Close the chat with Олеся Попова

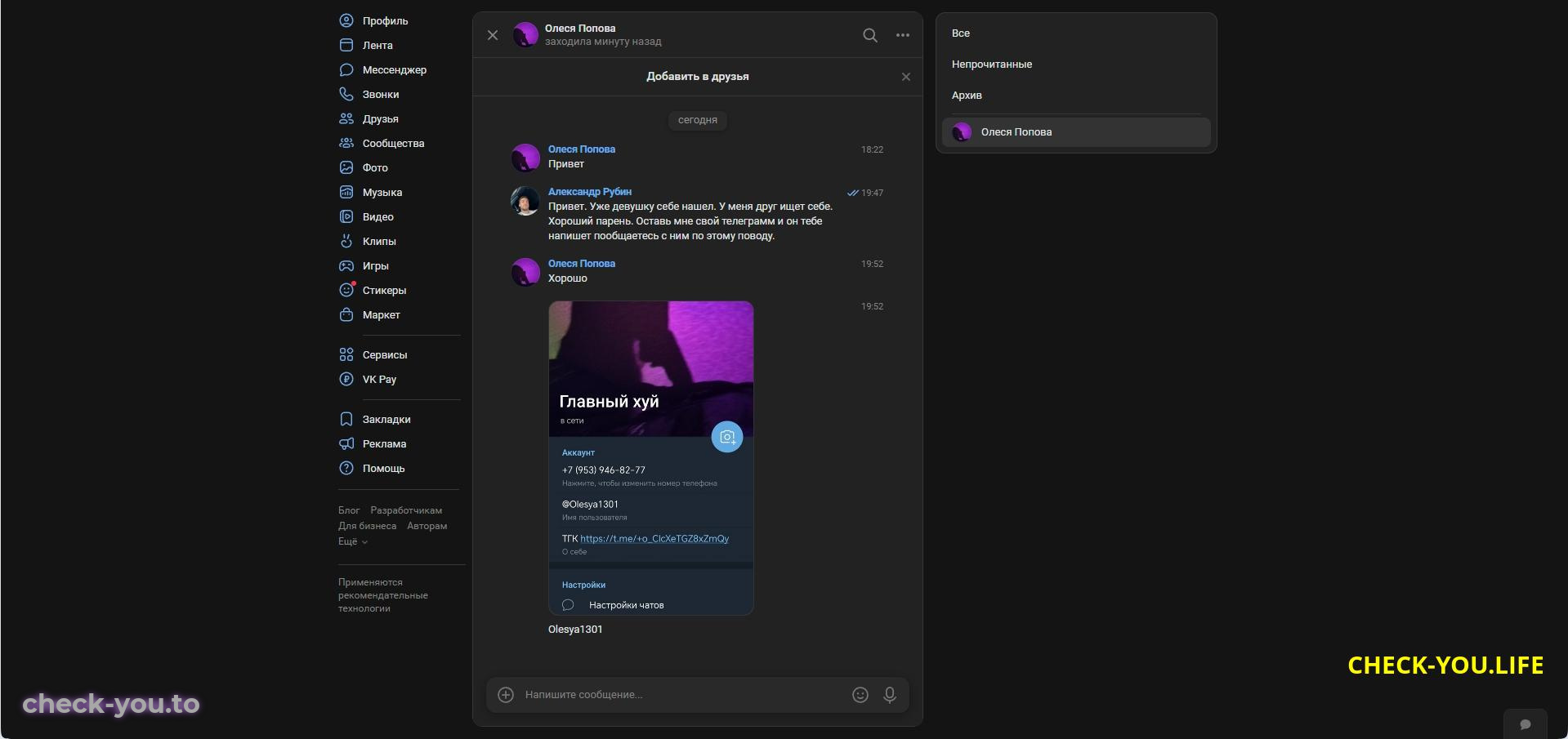(x=493, y=35)
